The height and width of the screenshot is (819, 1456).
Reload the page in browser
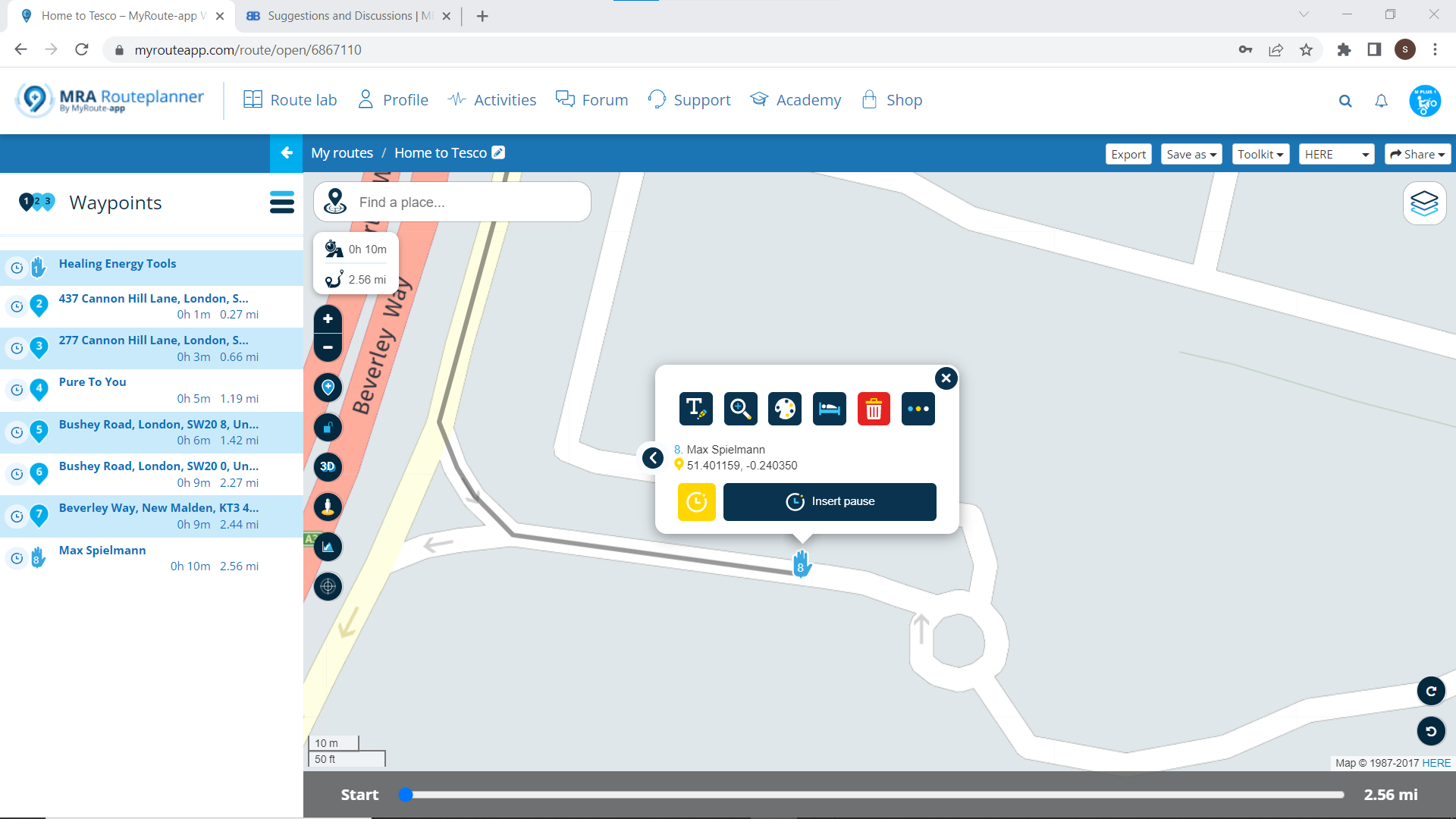[82, 50]
